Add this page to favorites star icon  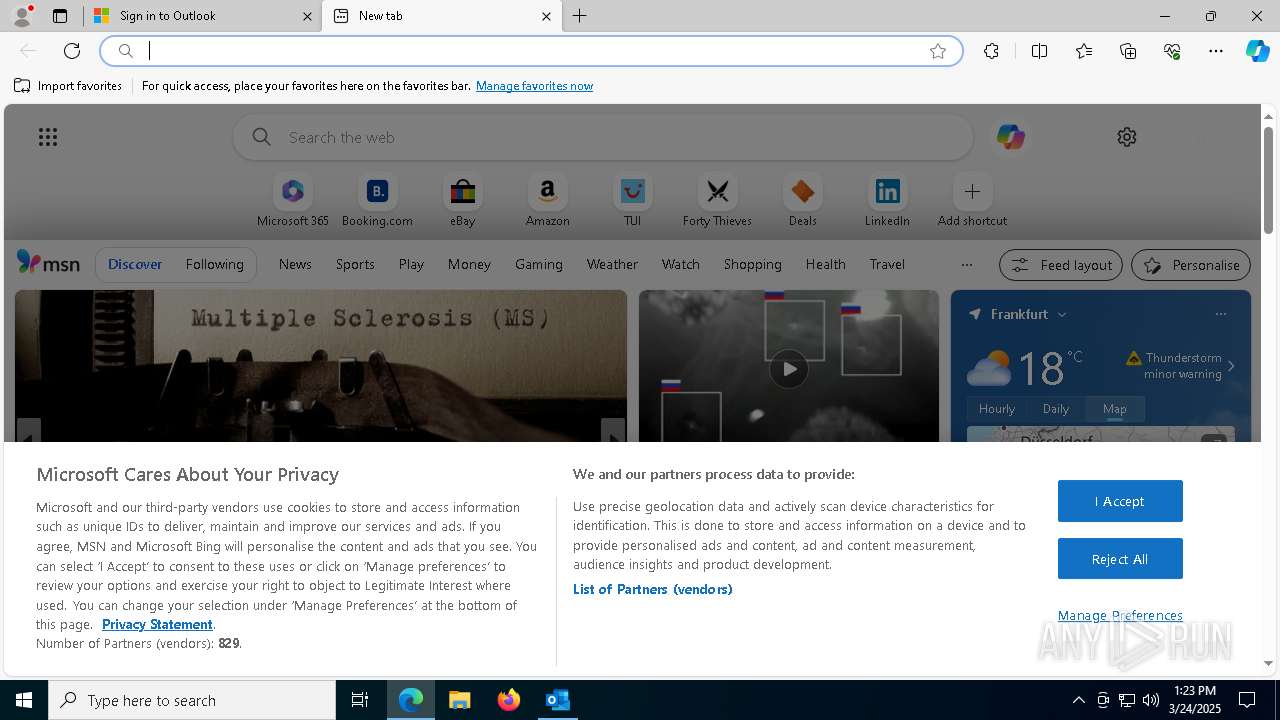938,51
